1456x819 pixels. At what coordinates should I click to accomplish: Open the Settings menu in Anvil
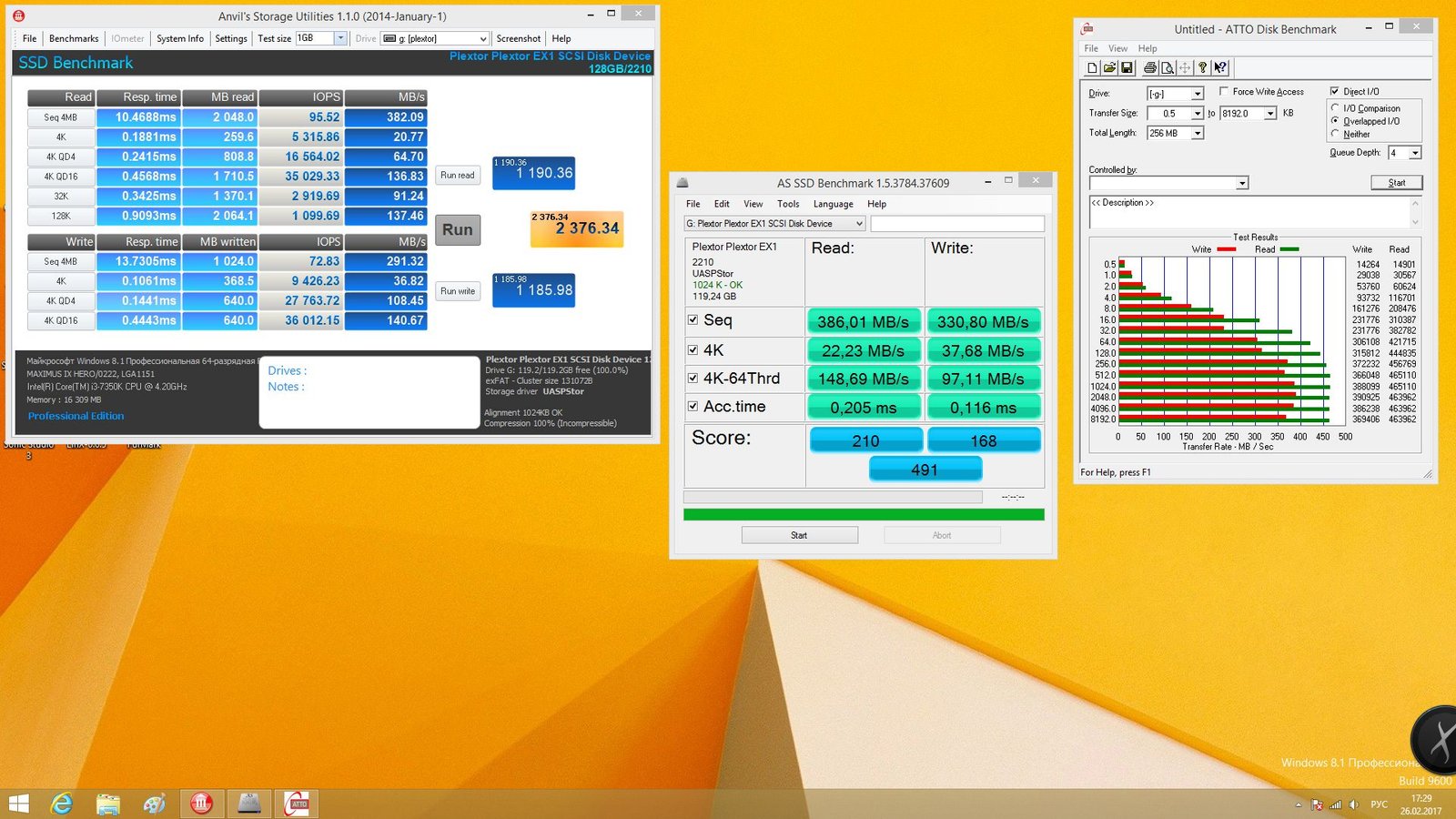pyautogui.click(x=231, y=38)
